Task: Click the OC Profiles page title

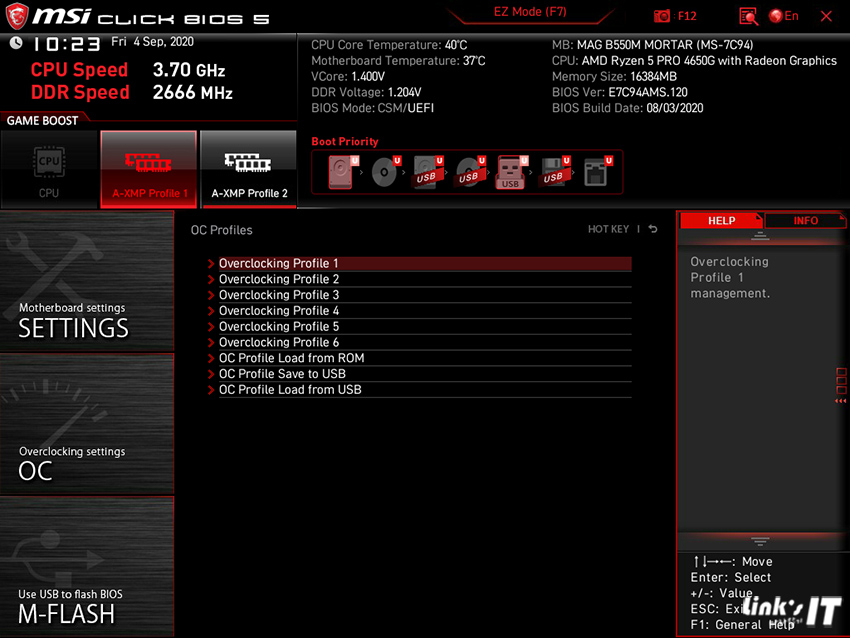Action: 222,230
